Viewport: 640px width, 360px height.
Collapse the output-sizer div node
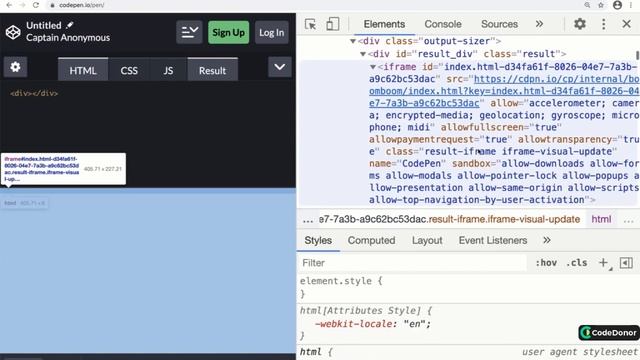(x=353, y=41)
